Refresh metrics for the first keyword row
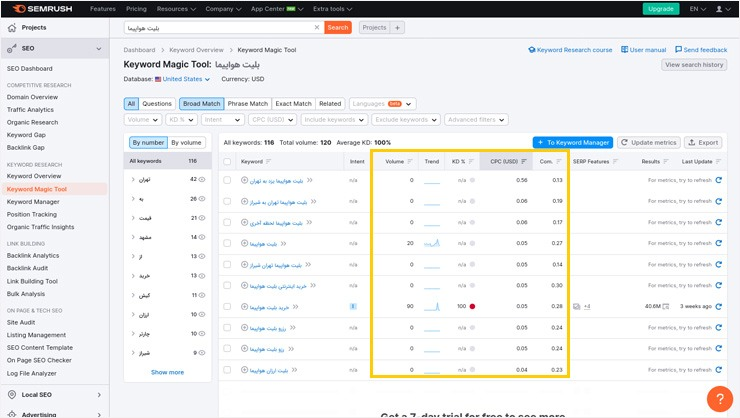This screenshot has width=740, height=418. pyautogui.click(x=718, y=180)
